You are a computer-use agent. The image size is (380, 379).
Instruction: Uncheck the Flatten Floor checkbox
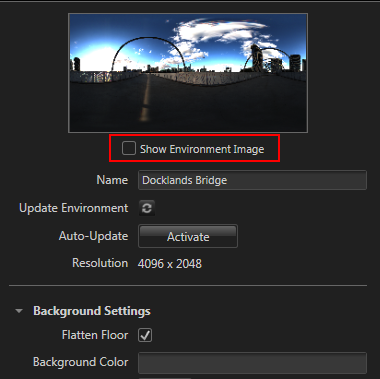(x=145, y=335)
